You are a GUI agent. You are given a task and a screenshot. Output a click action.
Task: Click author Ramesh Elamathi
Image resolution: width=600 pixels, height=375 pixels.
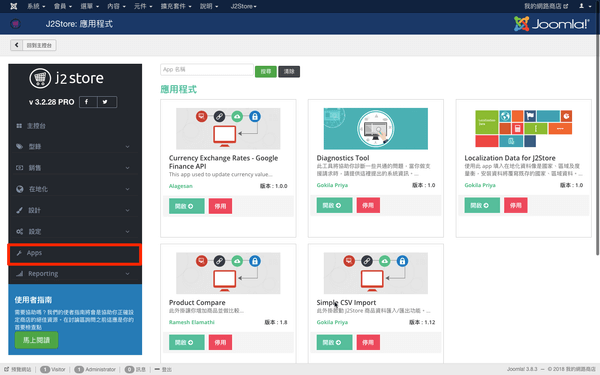click(x=192, y=322)
